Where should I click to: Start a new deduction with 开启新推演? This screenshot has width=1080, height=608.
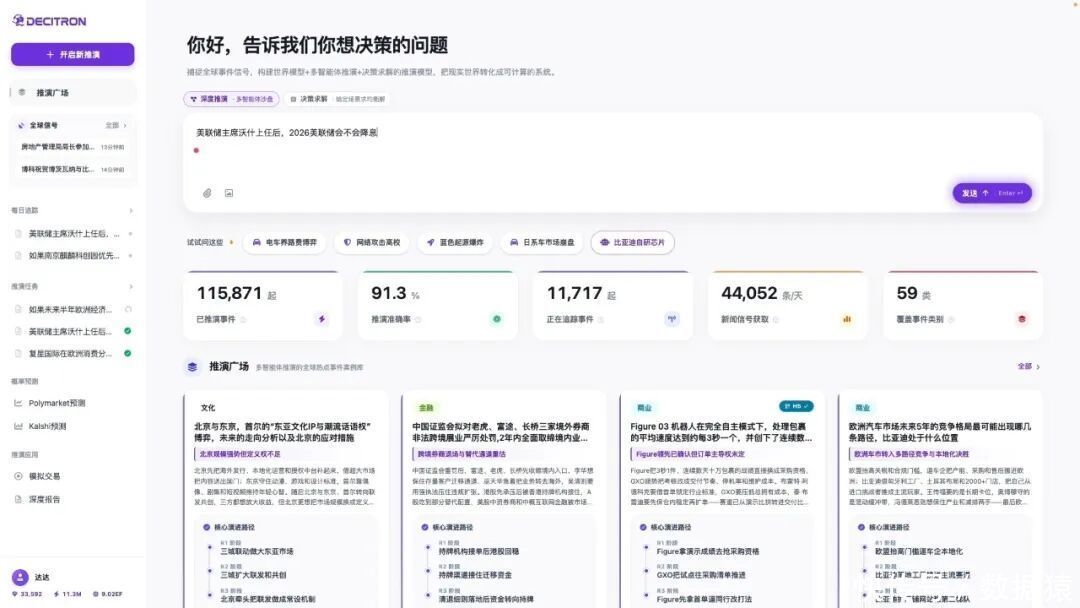(72, 54)
